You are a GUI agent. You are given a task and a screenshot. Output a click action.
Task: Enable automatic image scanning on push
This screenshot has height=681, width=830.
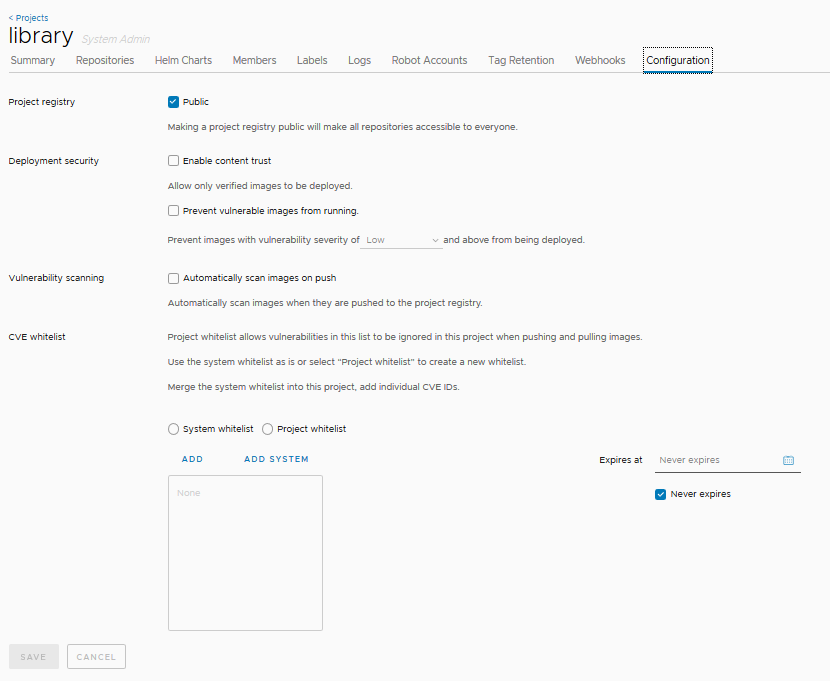click(173, 278)
